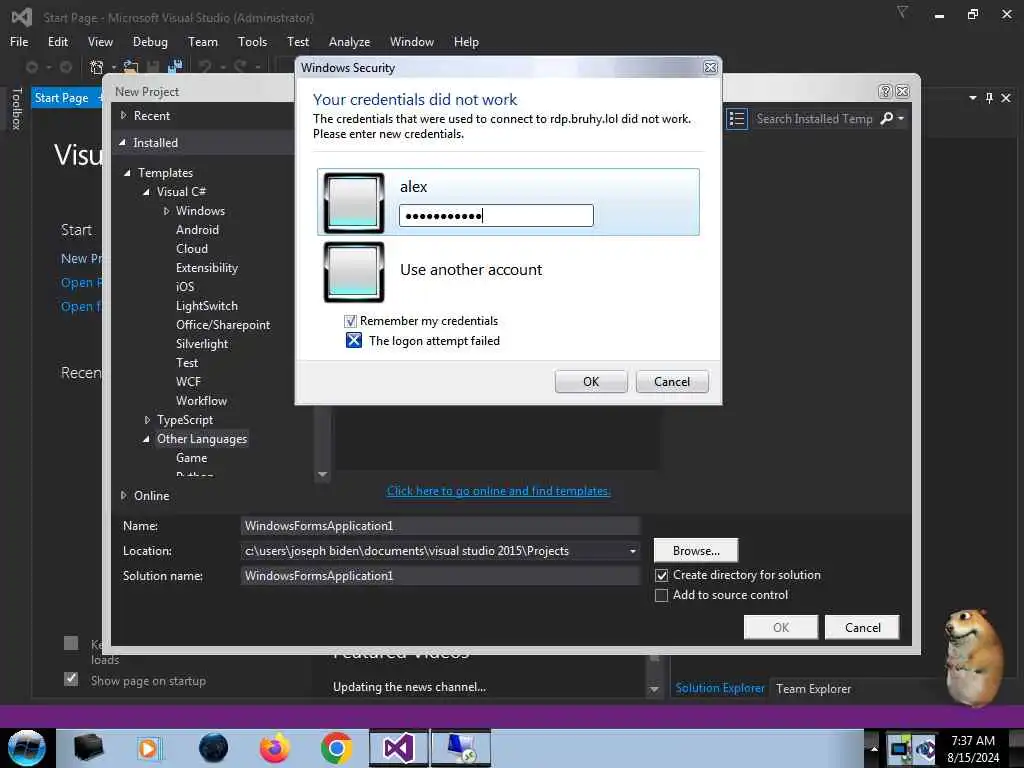The image size is (1024, 768).
Task: Open the Tools menu
Action: click(252, 42)
